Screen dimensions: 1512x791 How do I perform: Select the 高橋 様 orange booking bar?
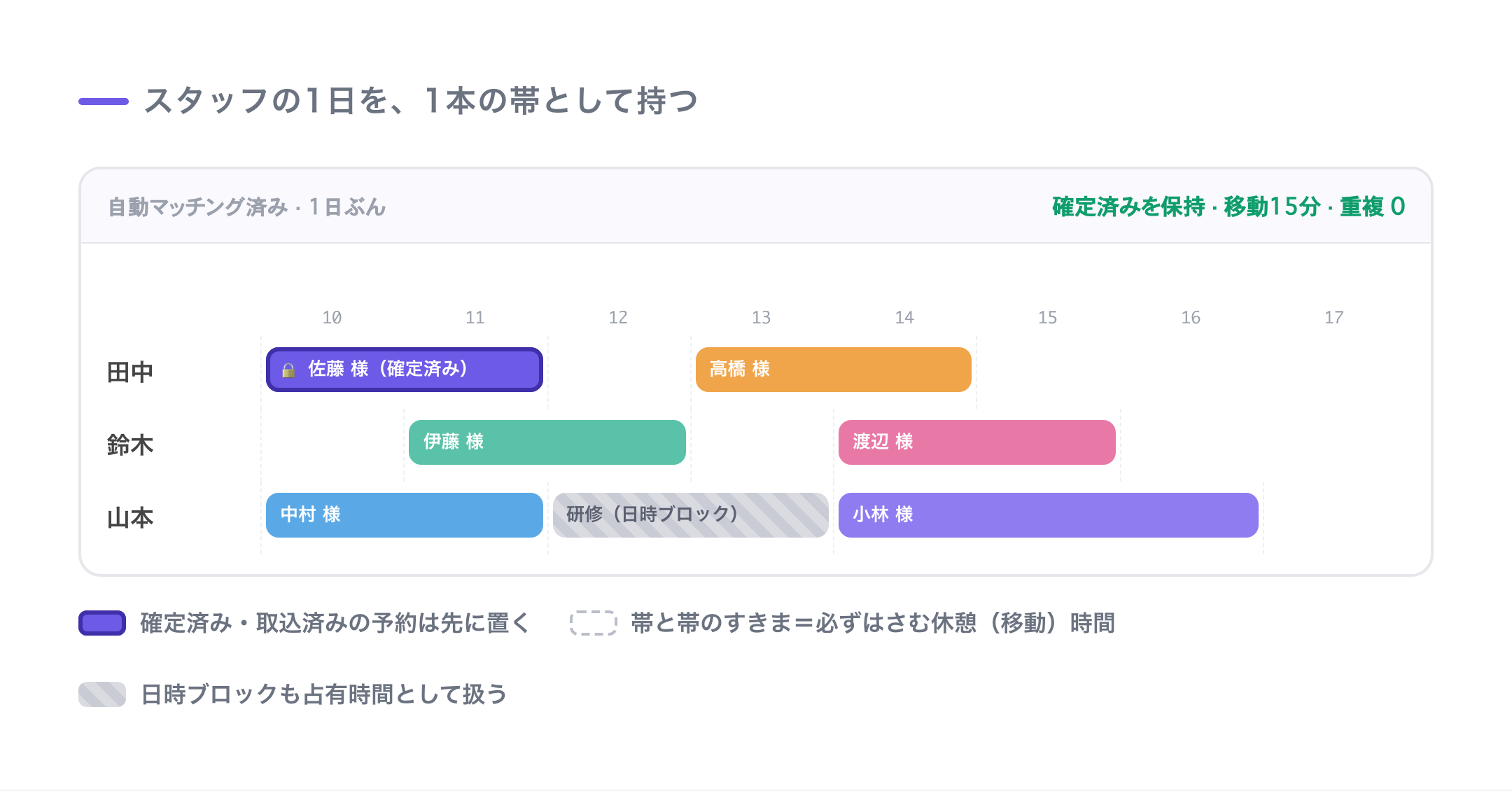click(x=833, y=370)
